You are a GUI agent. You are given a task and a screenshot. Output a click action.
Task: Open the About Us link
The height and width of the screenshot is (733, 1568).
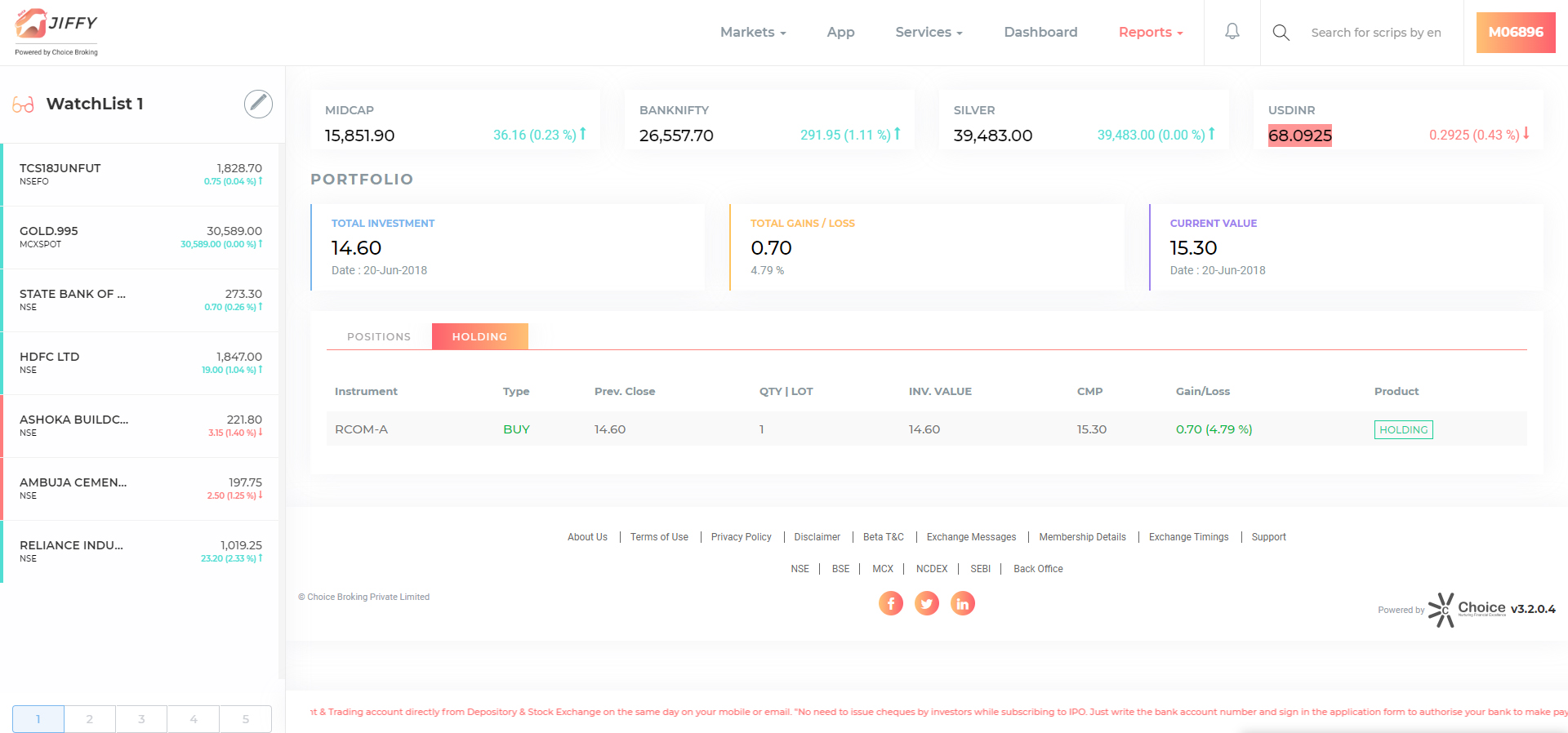pos(587,537)
